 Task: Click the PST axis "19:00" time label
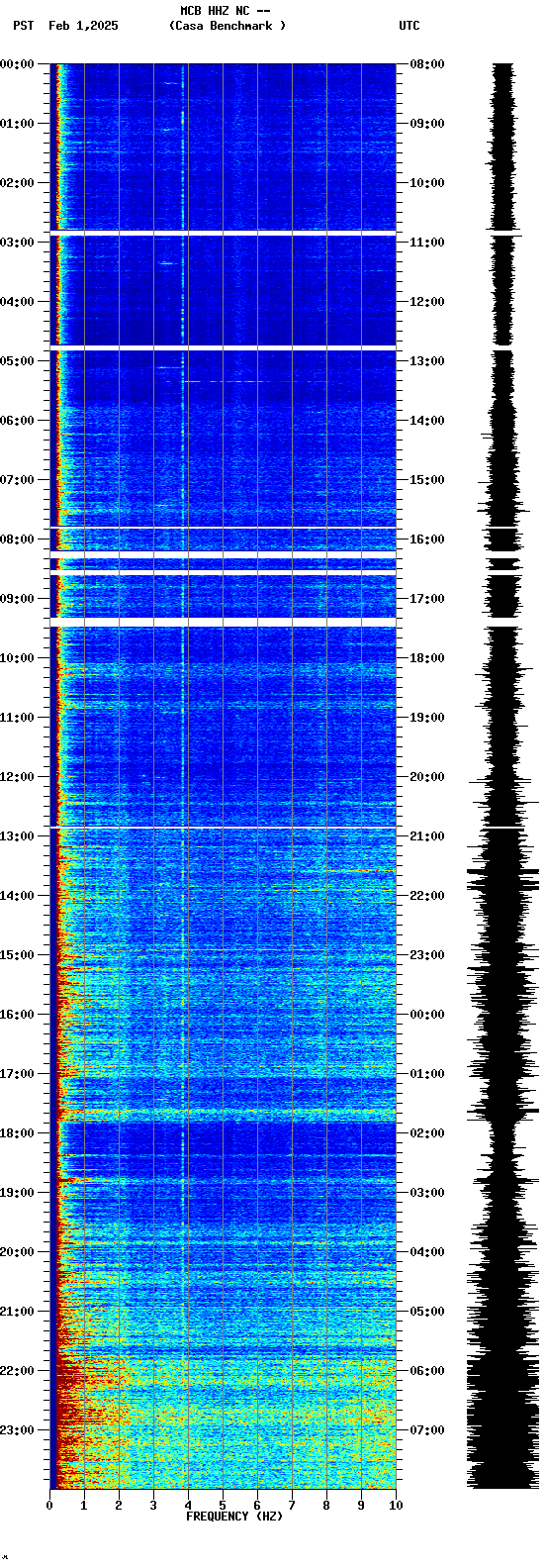click(x=17, y=1193)
